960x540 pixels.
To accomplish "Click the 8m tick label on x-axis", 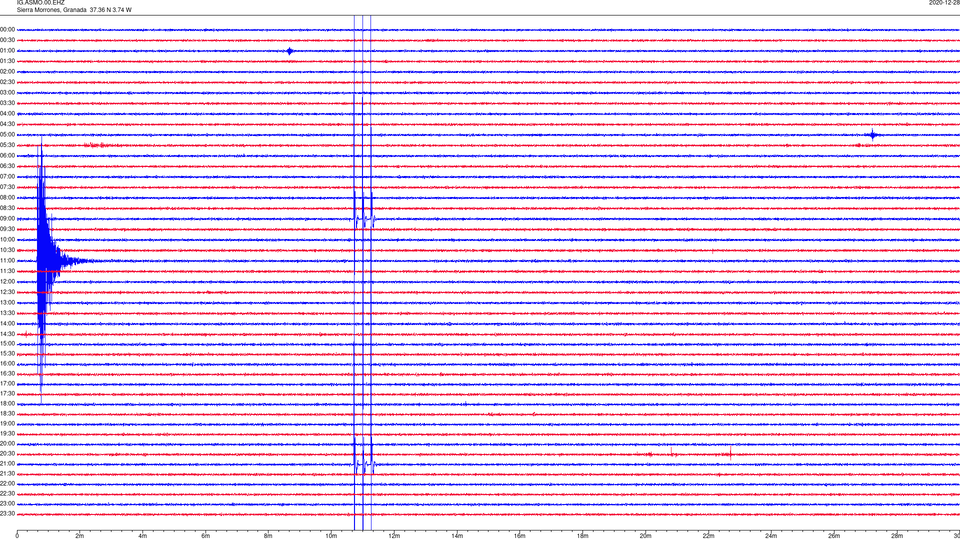I will pos(268,536).
